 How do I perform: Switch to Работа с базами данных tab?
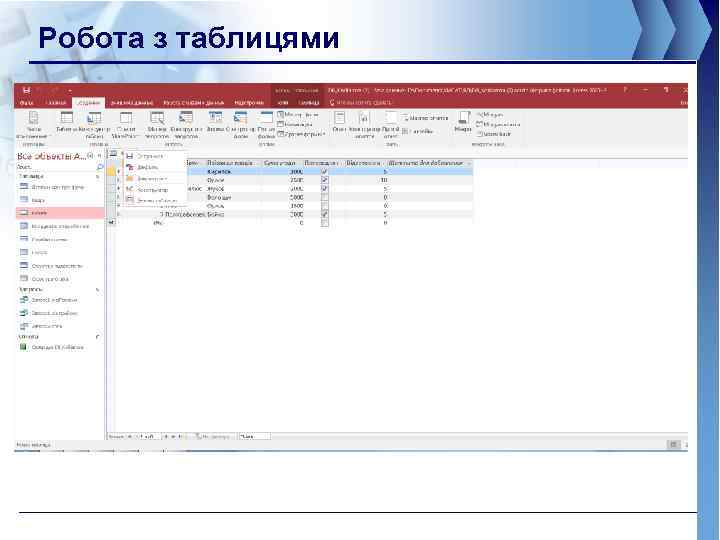[x=194, y=103]
